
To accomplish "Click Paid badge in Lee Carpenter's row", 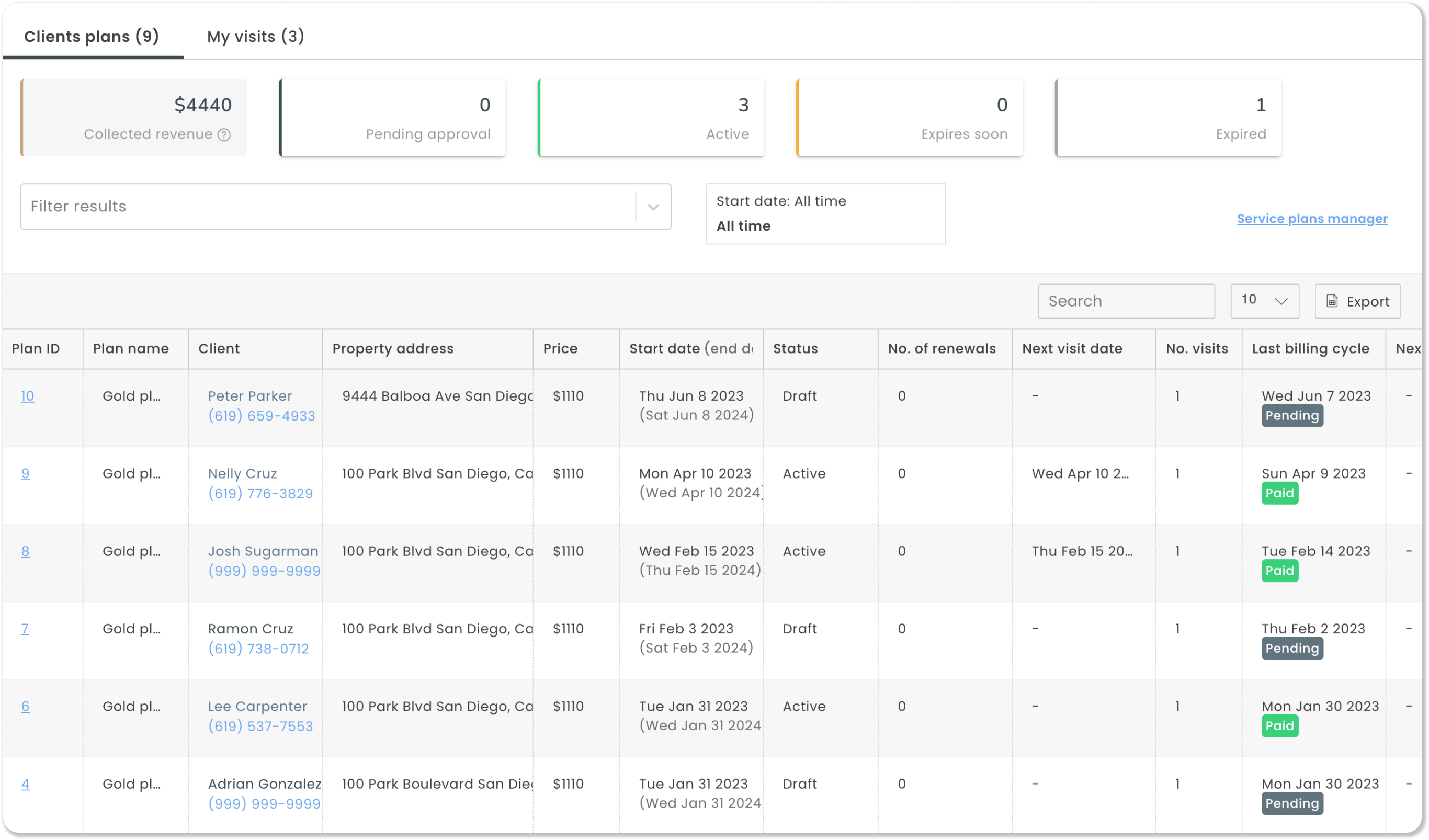I will click(x=1280, y=726).
